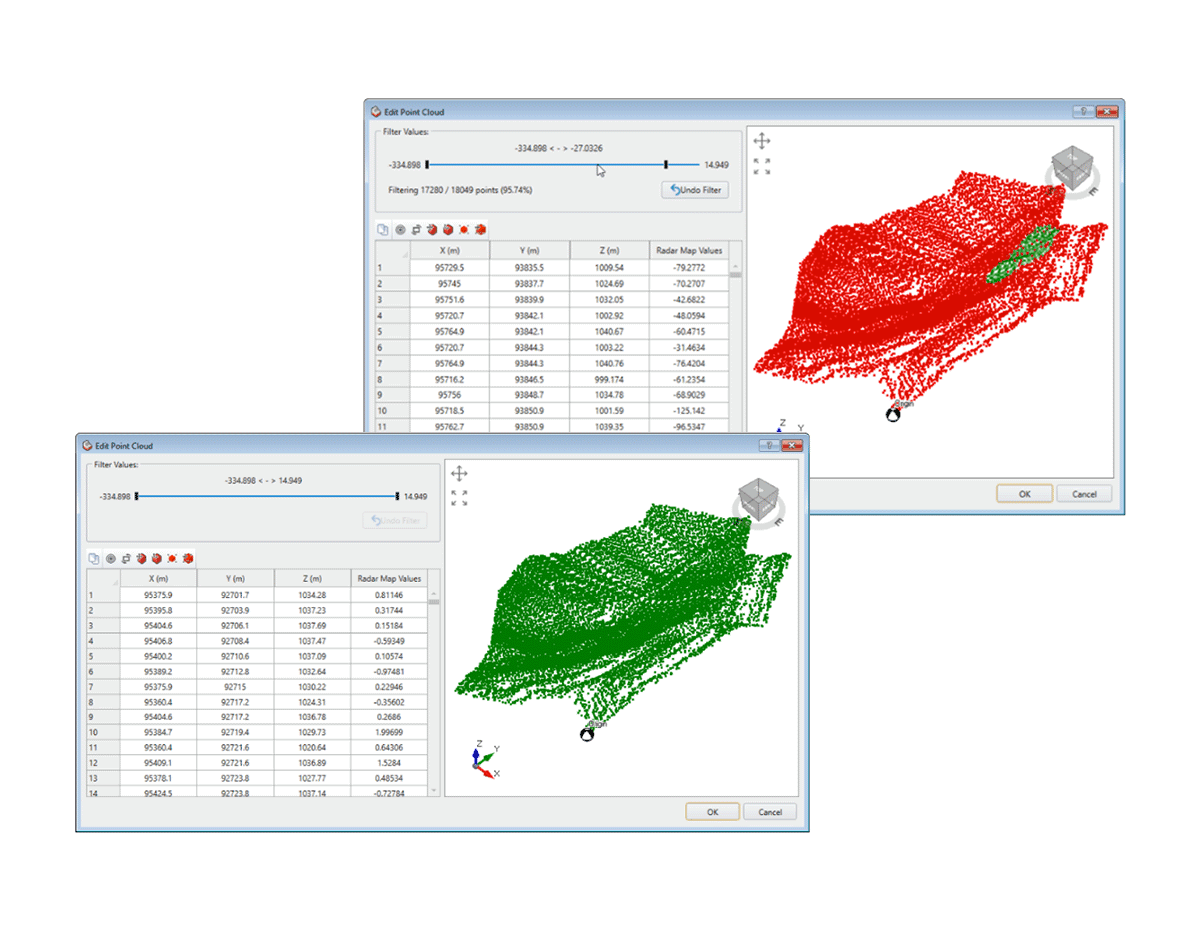This screenshot has width=1200, height=938.
Task: Select the cell showing -0.97481
Action: pos(388,672)
